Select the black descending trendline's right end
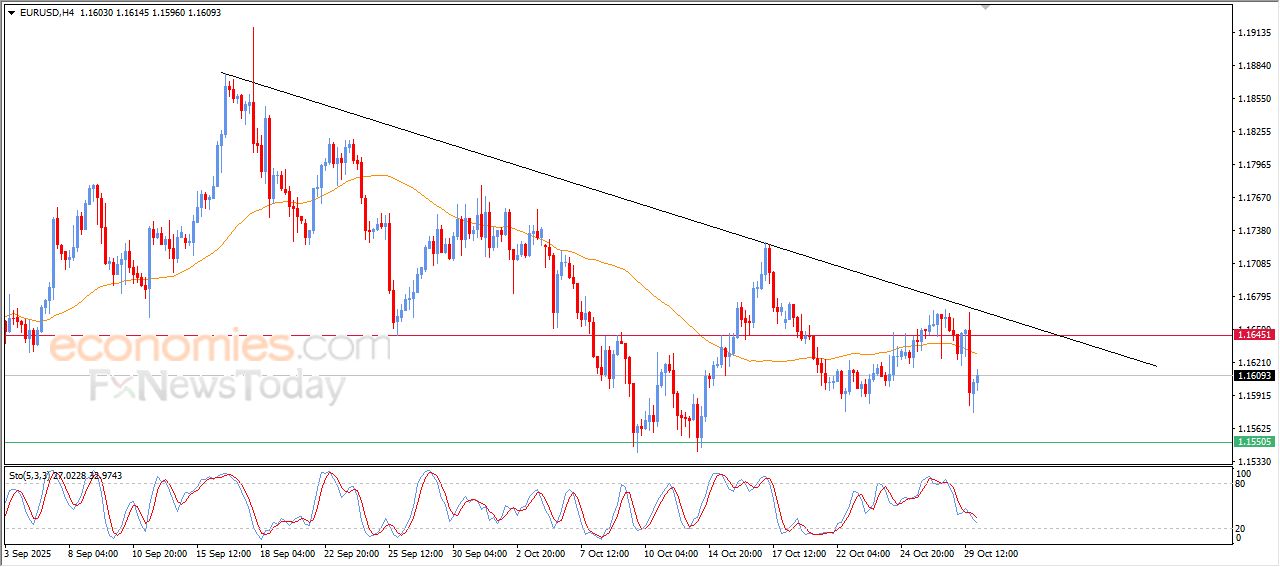 1155,366
